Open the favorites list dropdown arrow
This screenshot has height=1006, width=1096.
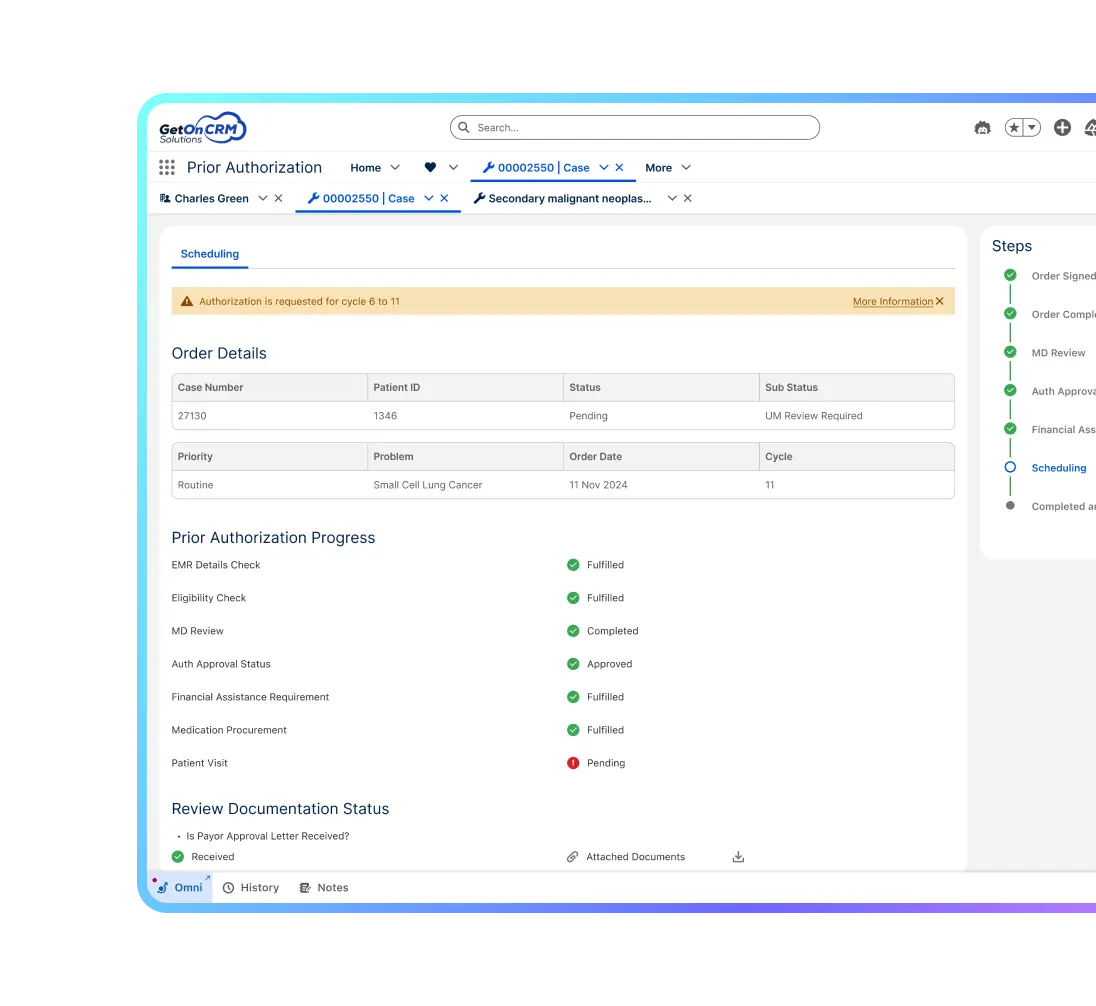pyautogui.click(x=1032, y=128)
